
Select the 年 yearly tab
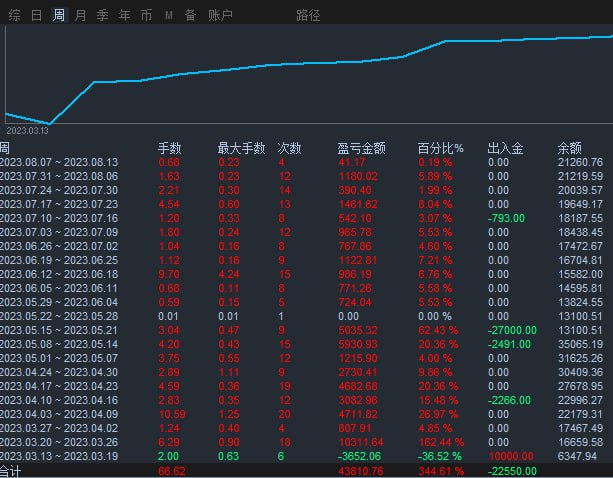124,15
